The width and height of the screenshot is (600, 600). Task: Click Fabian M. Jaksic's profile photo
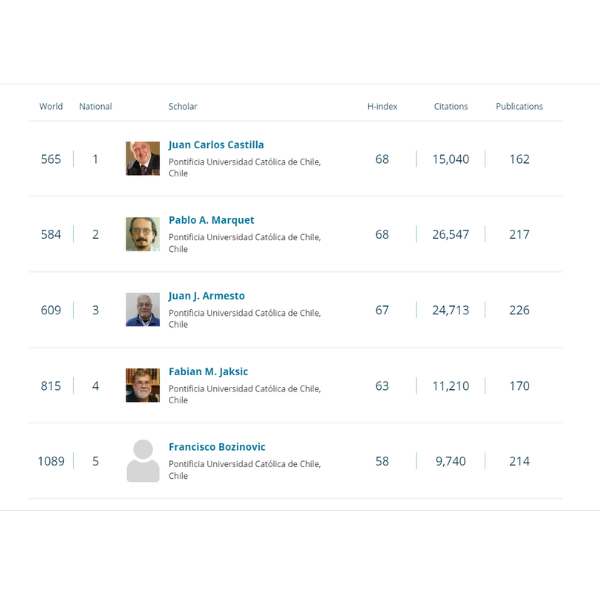tap(143, 385)
